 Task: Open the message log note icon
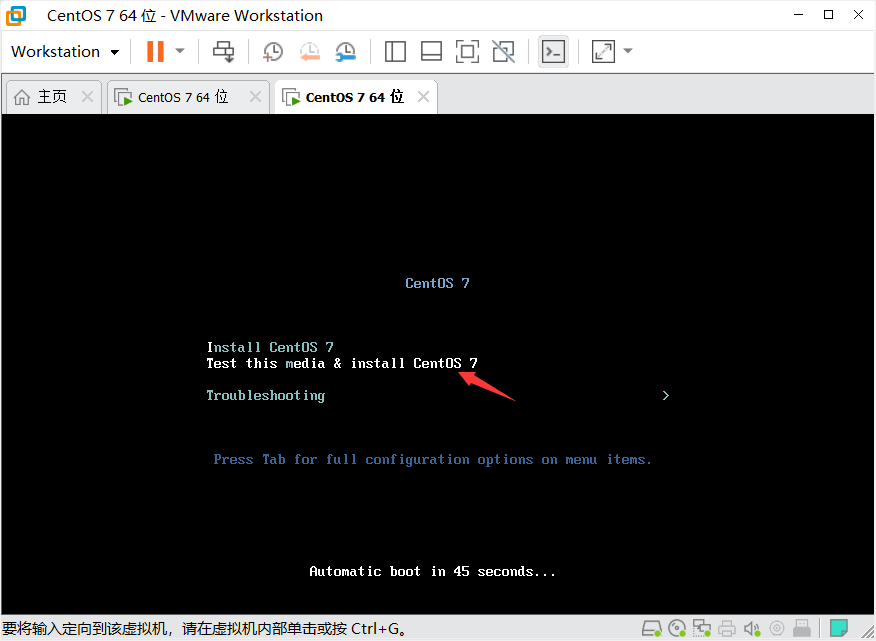(x=839, y=628)
